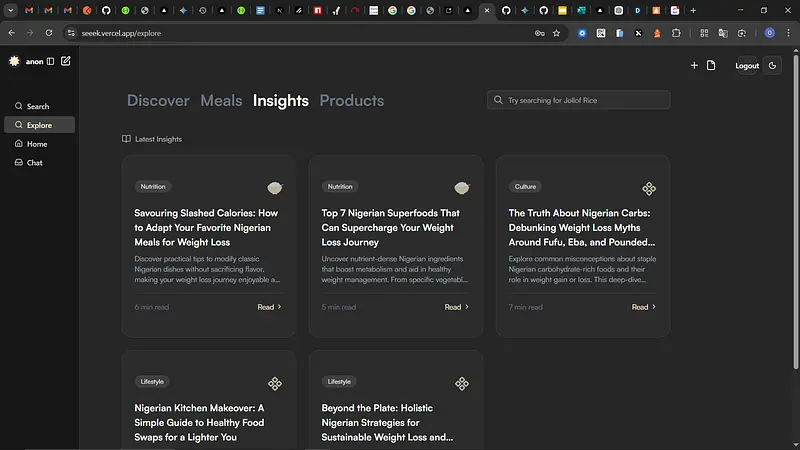Open Chat from the sidebar
This screenshot has width=800, height=450.
[34, 163]
